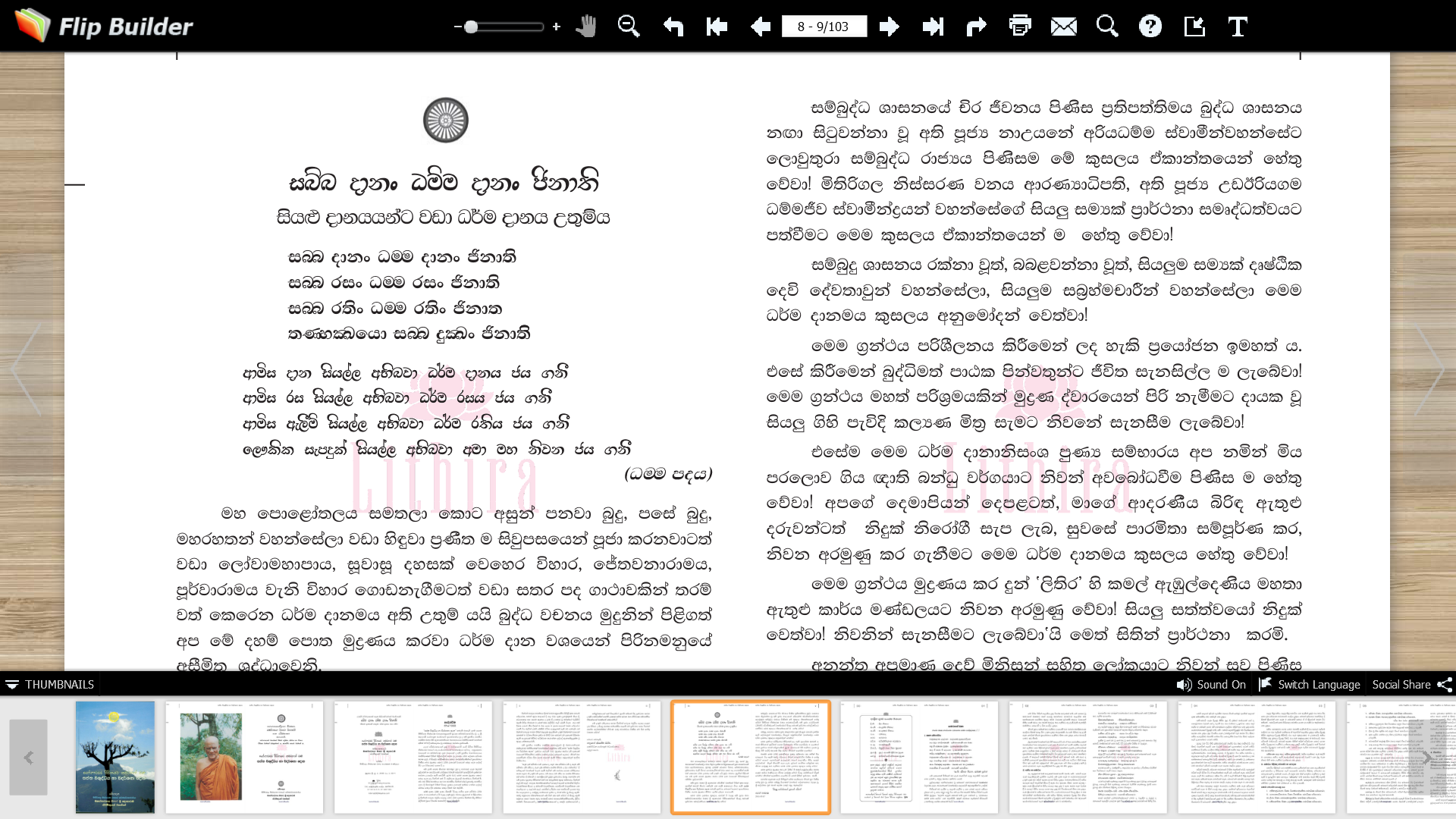Open the seventh spread thumbnail
The width and height of the screenshot is (1456, 819).
coord(1087,757)
